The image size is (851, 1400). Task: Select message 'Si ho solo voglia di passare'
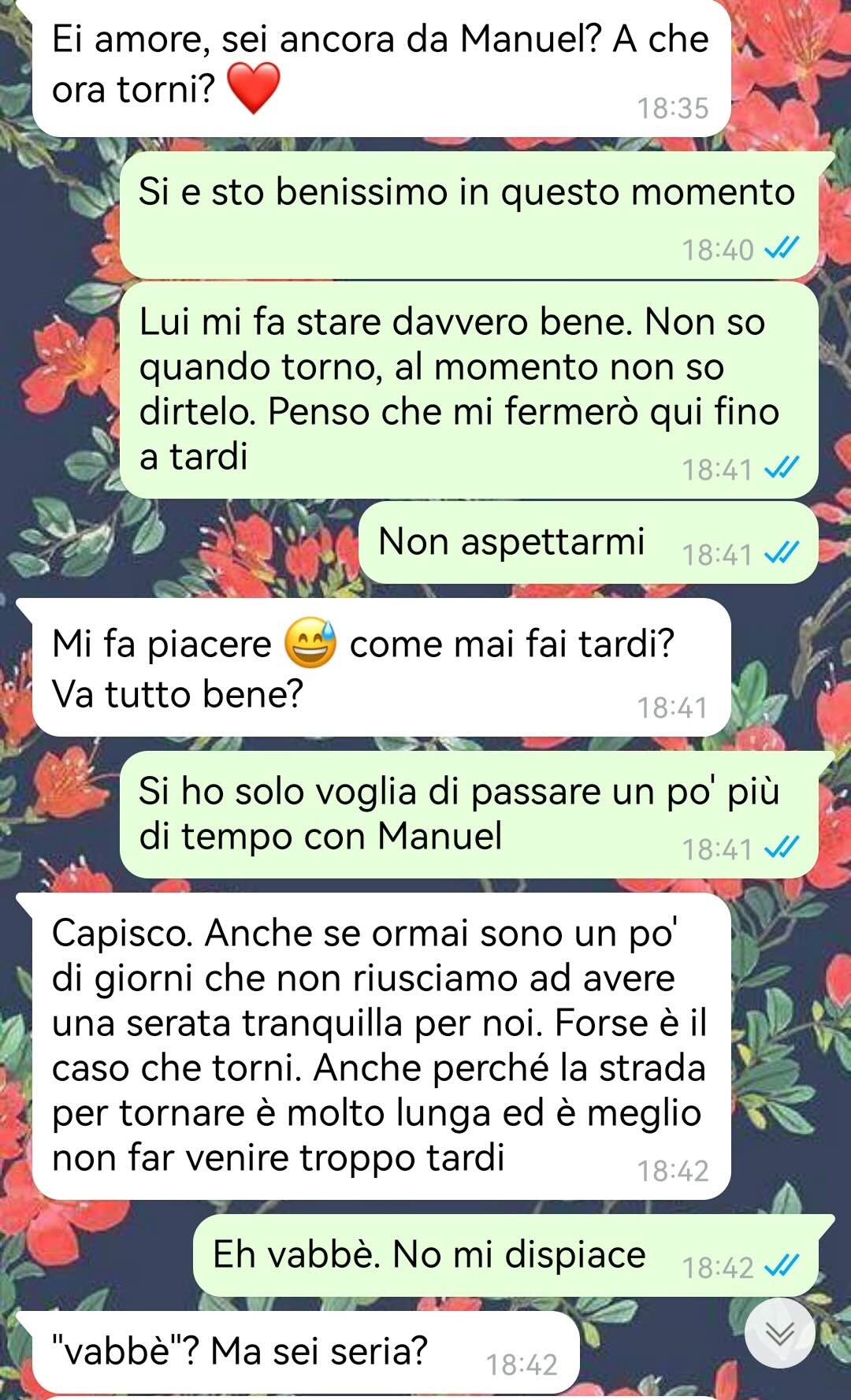[469, 815]
